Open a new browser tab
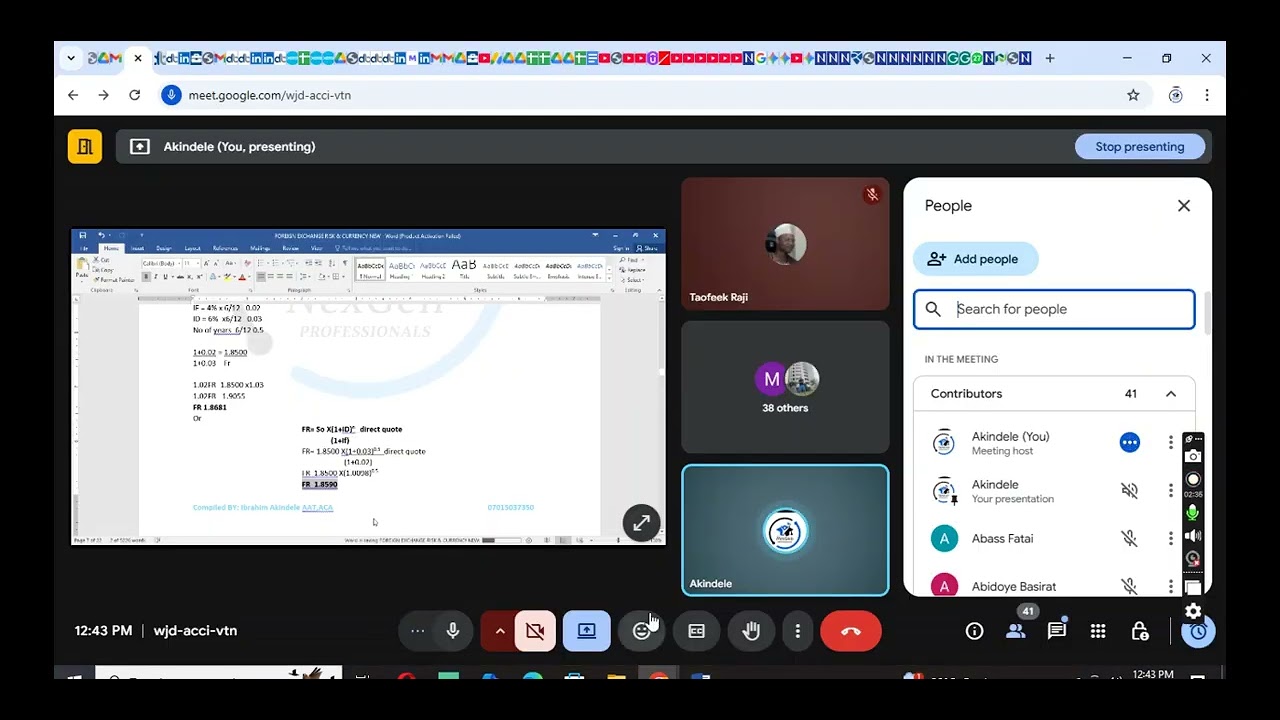This screenshot has height=720, width=1280. point(1049,58)
